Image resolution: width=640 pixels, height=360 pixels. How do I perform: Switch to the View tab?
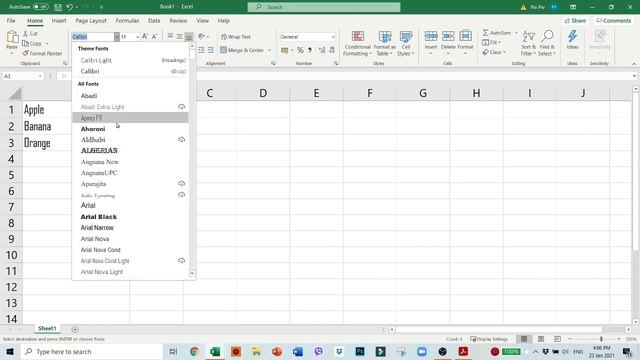[202, 20]
